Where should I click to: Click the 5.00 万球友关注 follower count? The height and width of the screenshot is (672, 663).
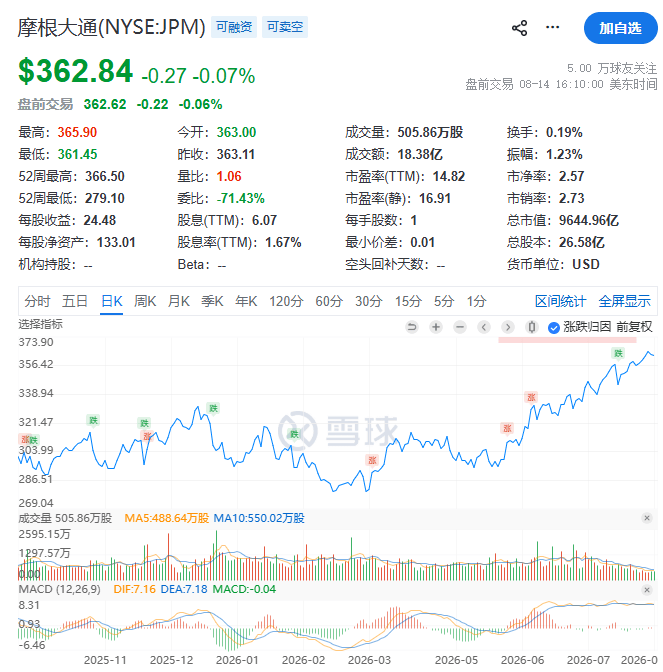pyautogui.click(x=612, y=68)
